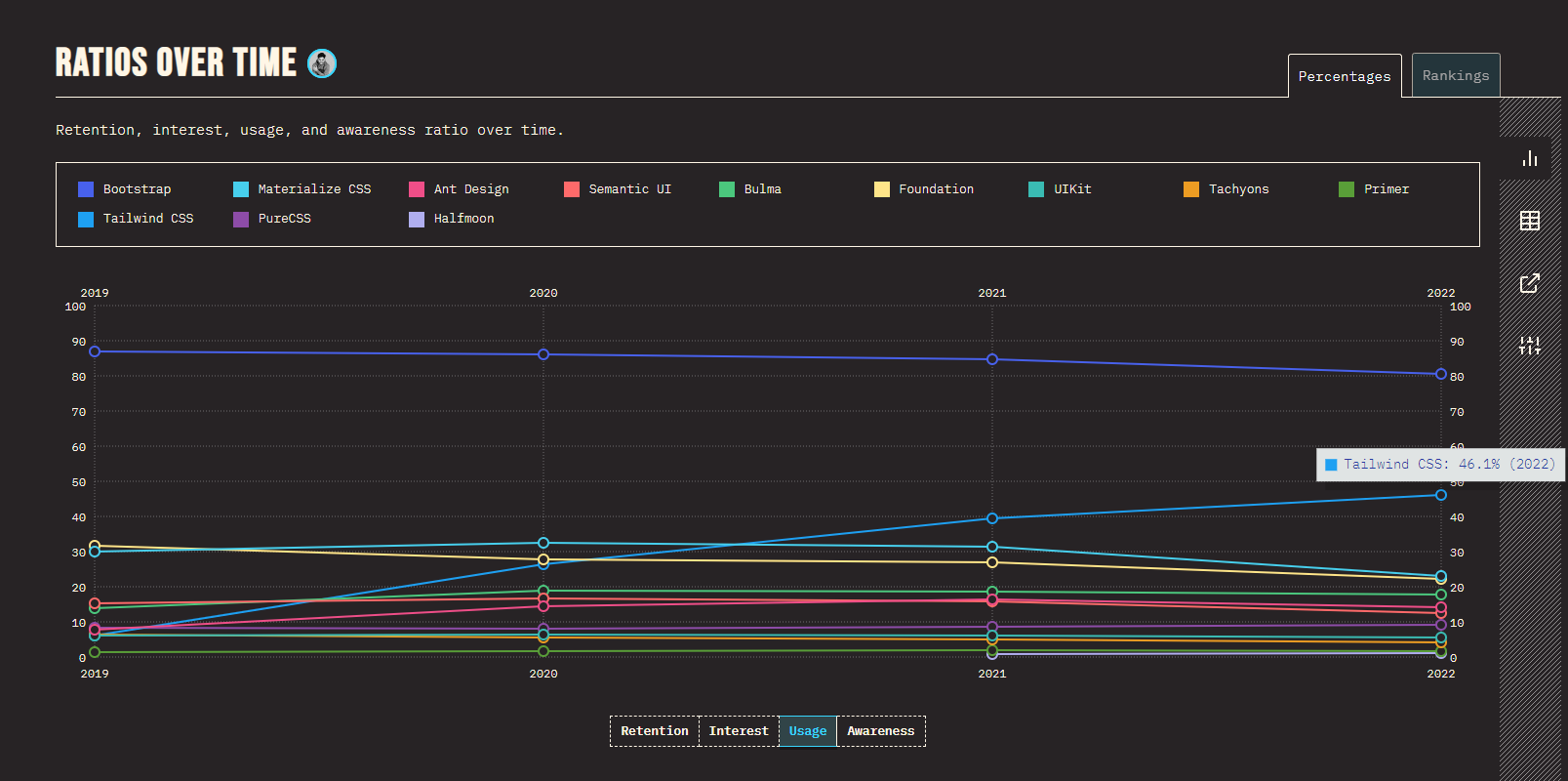Click the PureCSS purple legend swatch
Viewport: 1568px width, 781px height.
pyautogui.click(x=241, y=219)
